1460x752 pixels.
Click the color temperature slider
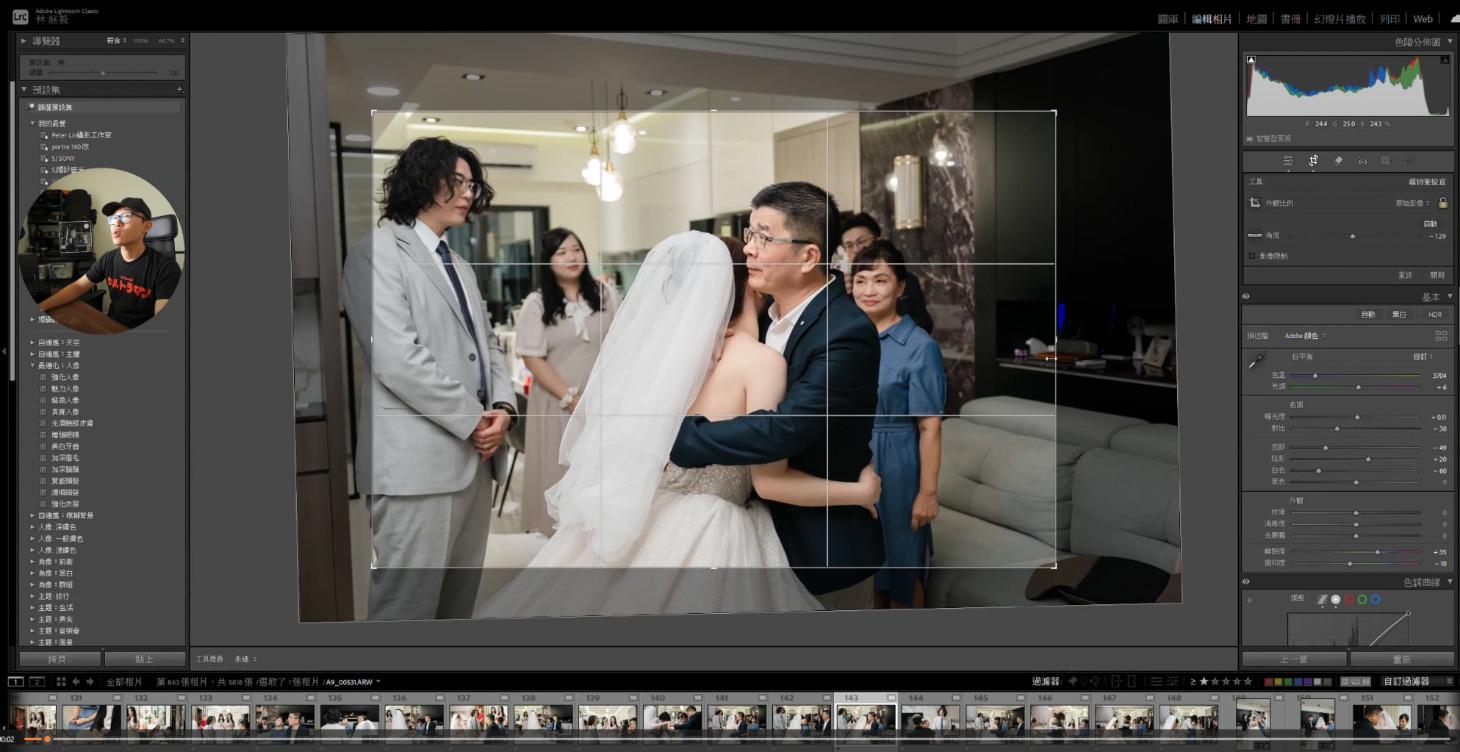click(x=1355, y=376)
